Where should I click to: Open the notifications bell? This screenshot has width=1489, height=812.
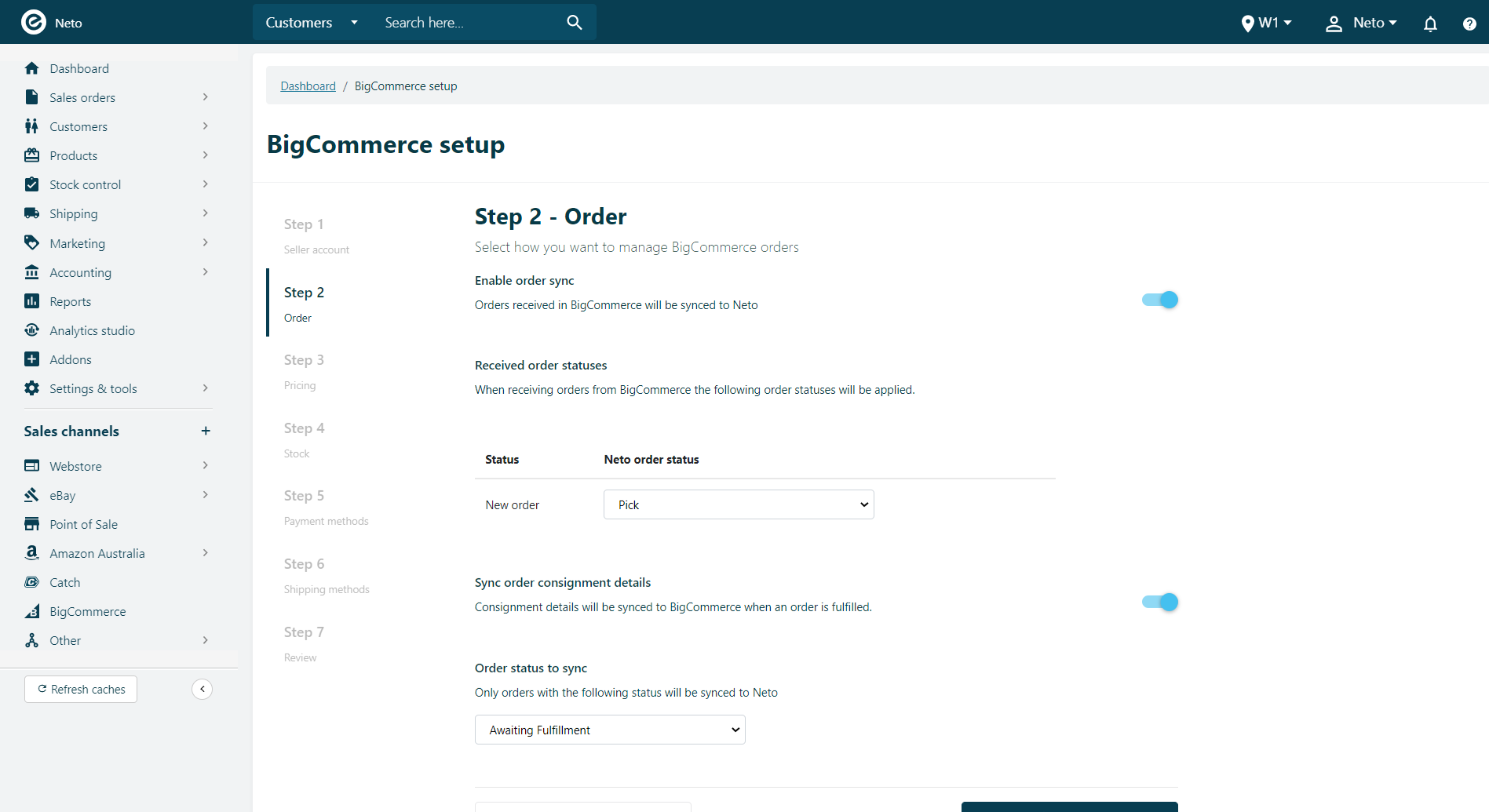1430,24
